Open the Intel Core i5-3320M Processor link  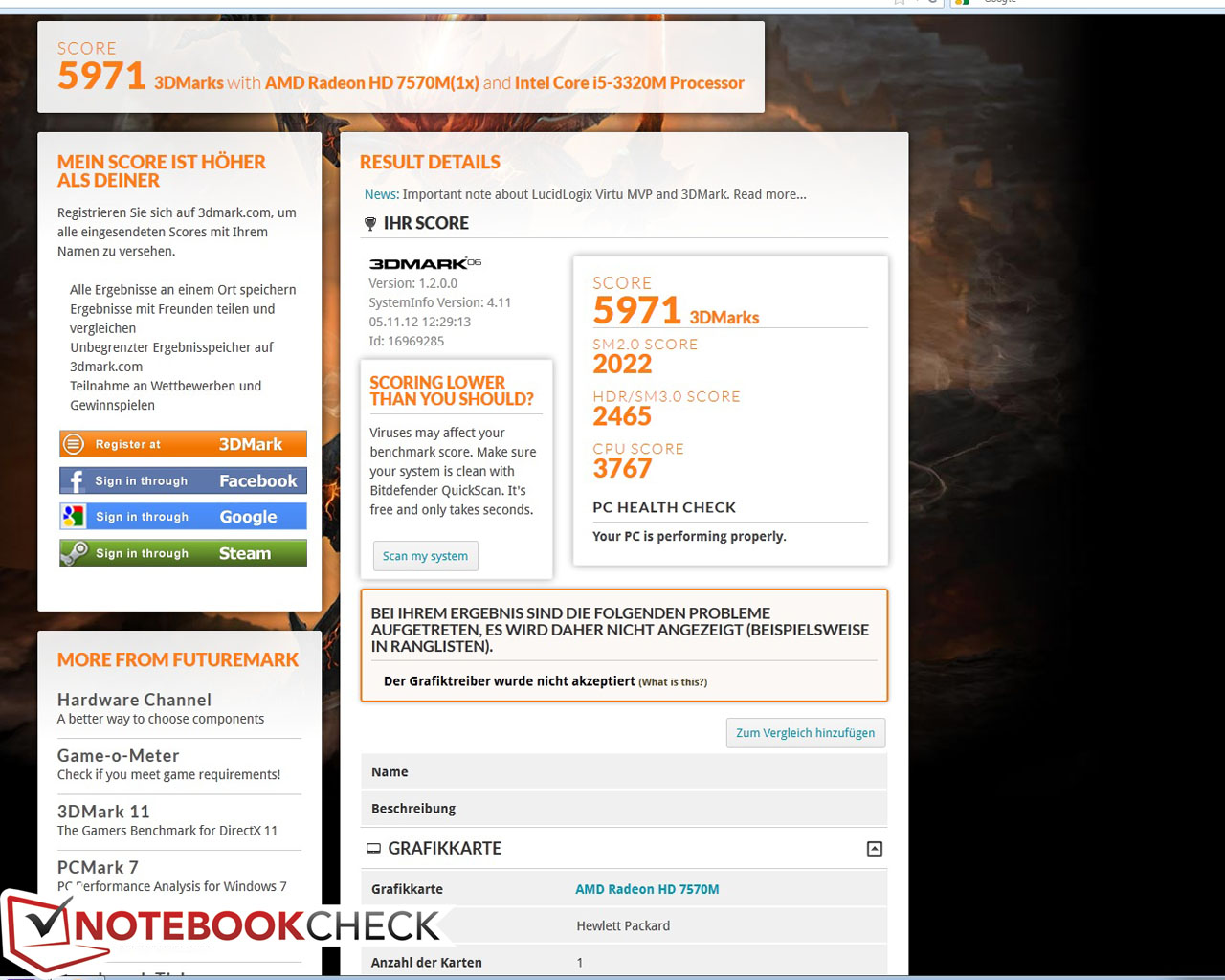[x=629, y=83]
